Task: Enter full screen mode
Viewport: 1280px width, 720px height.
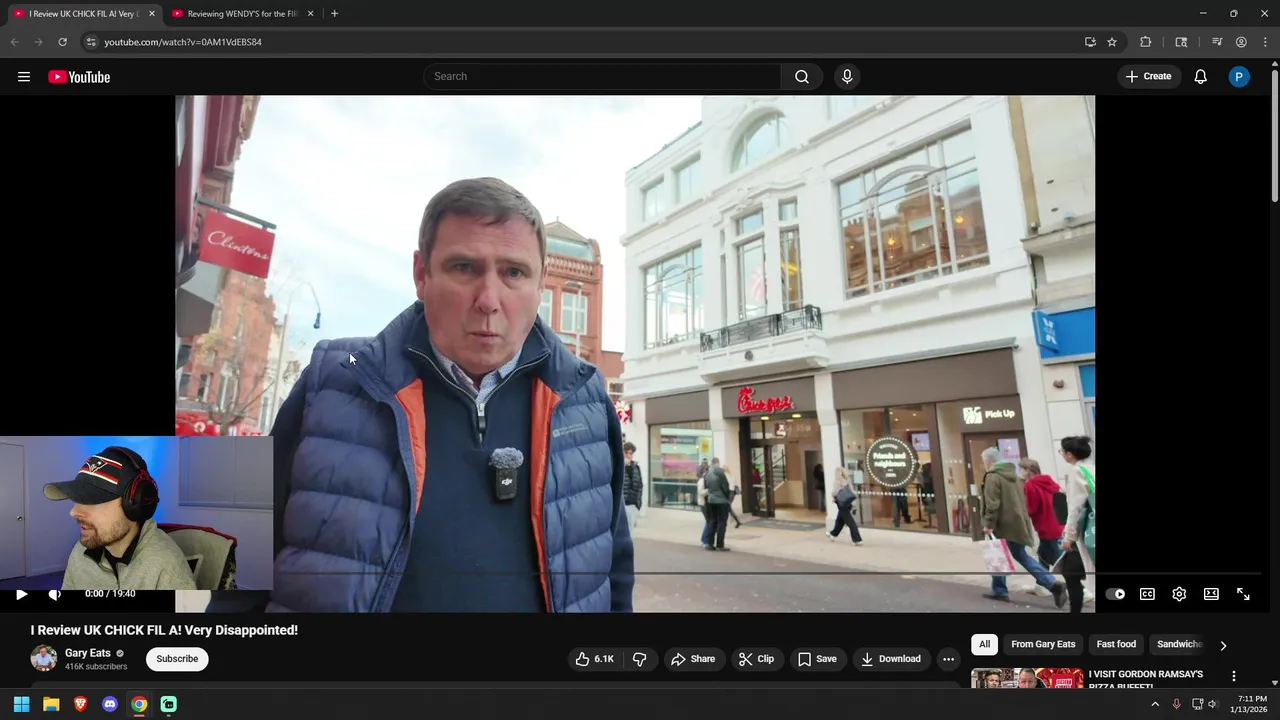Action: pos(1243,594)
